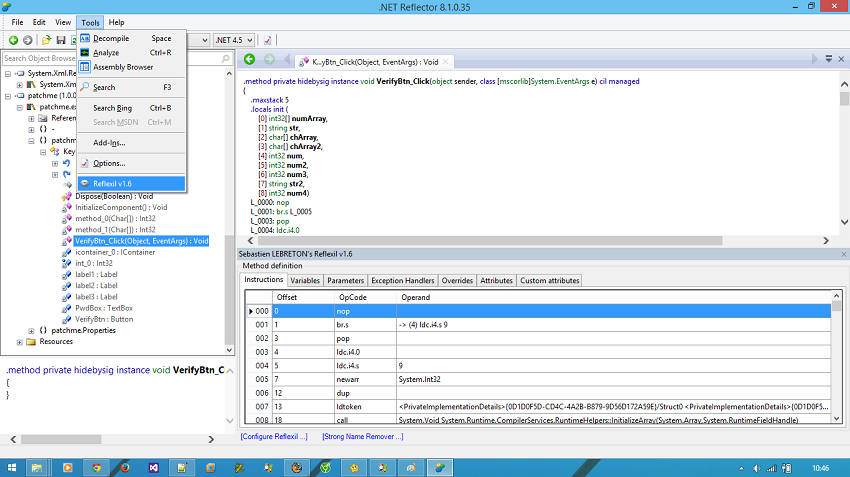This screenshot has height=477, width=850.
Task: Open the language dropdown left of .NET 4.5
Action: coord(204,40)
